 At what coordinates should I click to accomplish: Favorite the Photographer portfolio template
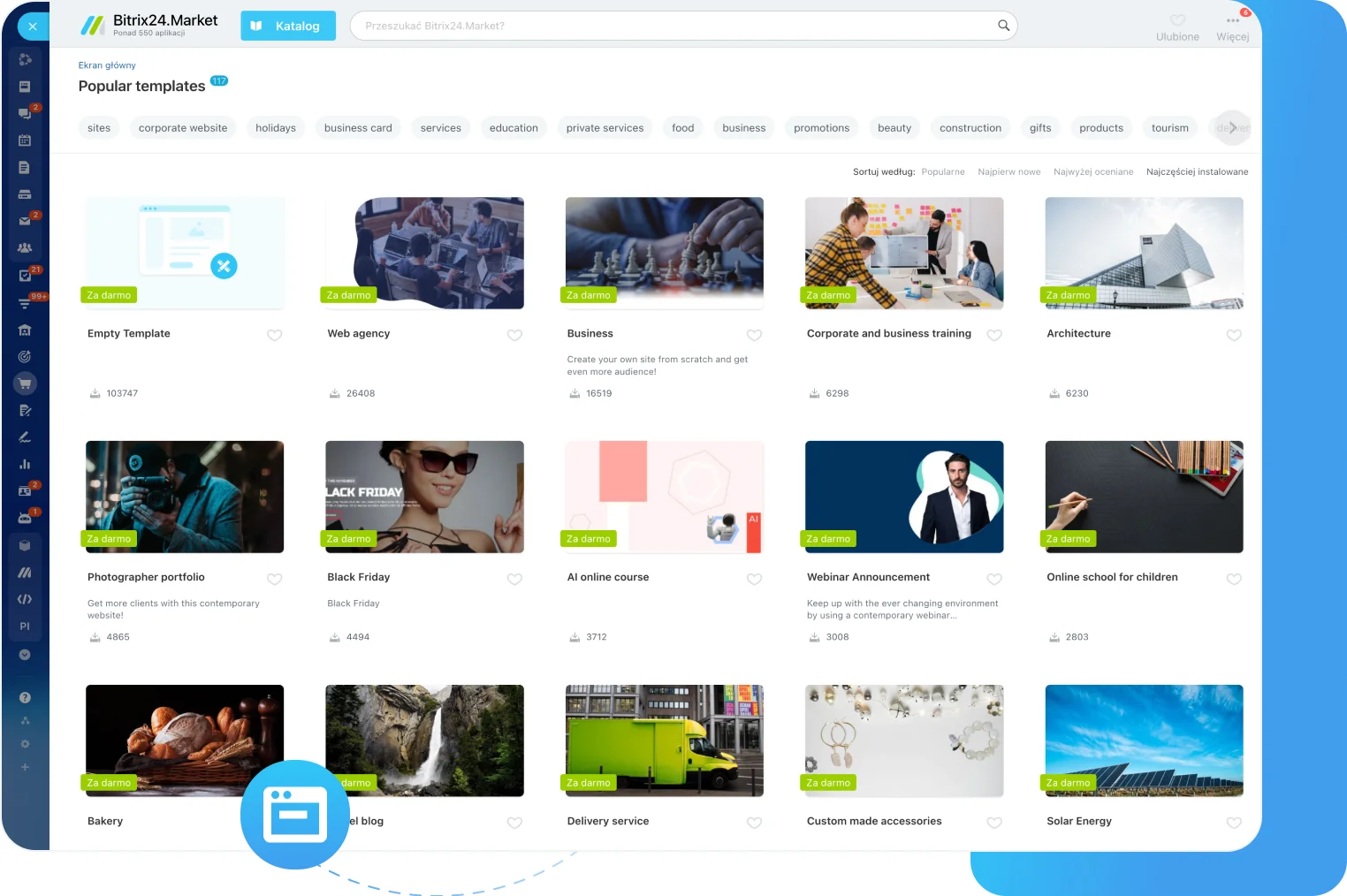[x=274, y=580]
